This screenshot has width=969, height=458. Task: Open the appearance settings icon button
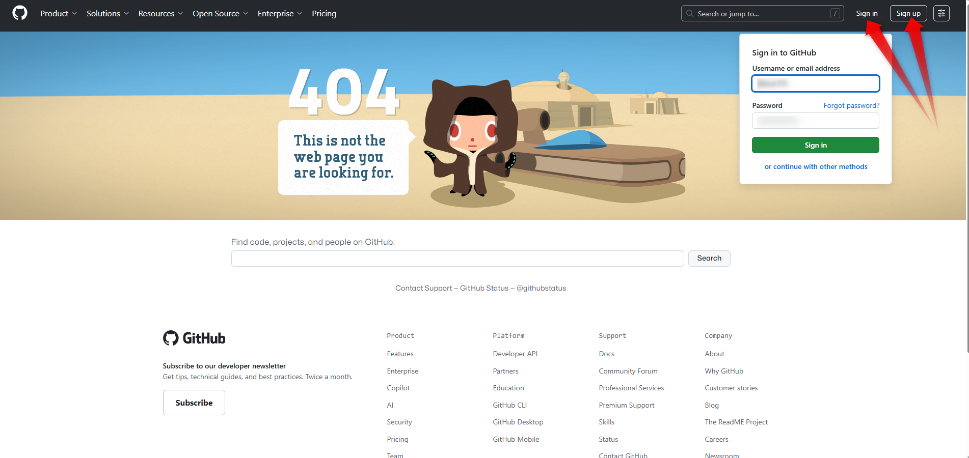(x=941, y=14)
